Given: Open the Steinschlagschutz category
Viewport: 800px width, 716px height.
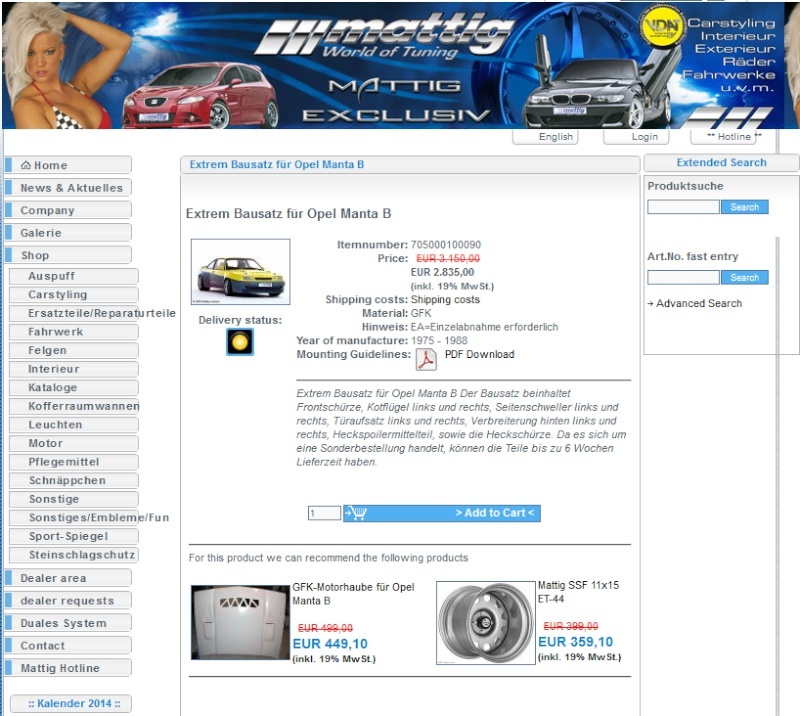Looking at the screenshot, I should [73, 555].
